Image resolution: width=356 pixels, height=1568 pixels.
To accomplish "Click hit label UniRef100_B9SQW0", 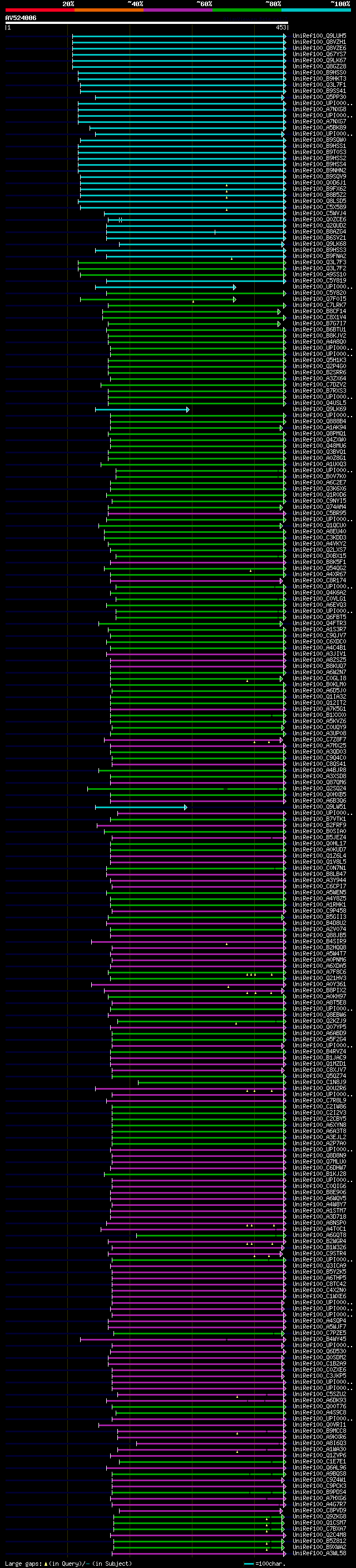I will 319,140.
